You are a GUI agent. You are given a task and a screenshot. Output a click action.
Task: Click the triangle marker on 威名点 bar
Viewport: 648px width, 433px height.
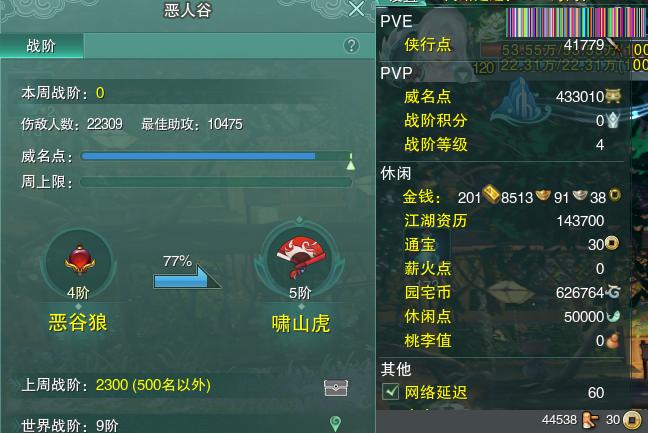(351, 165)
